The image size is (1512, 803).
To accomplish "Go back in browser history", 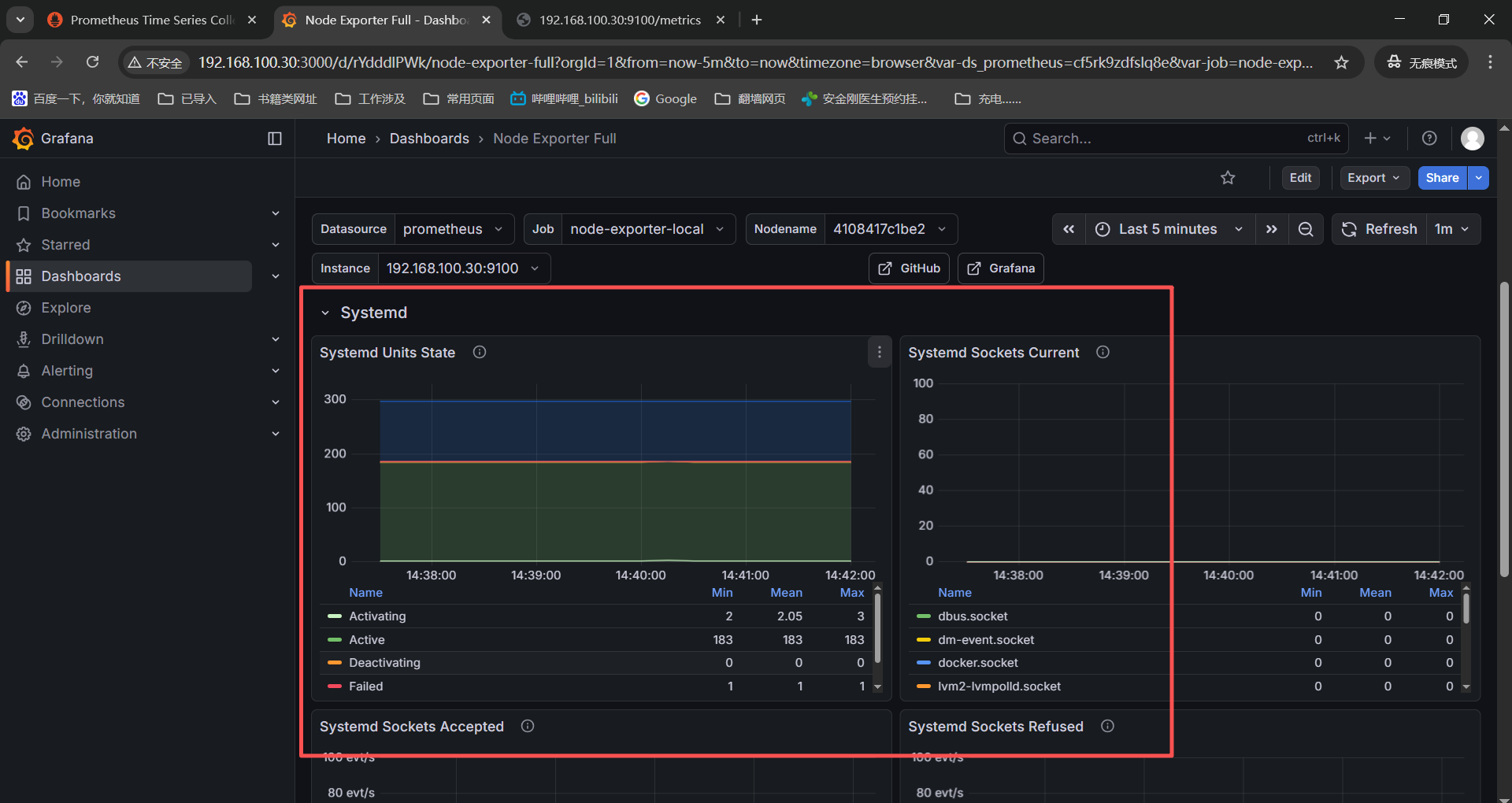I will 22,62.
